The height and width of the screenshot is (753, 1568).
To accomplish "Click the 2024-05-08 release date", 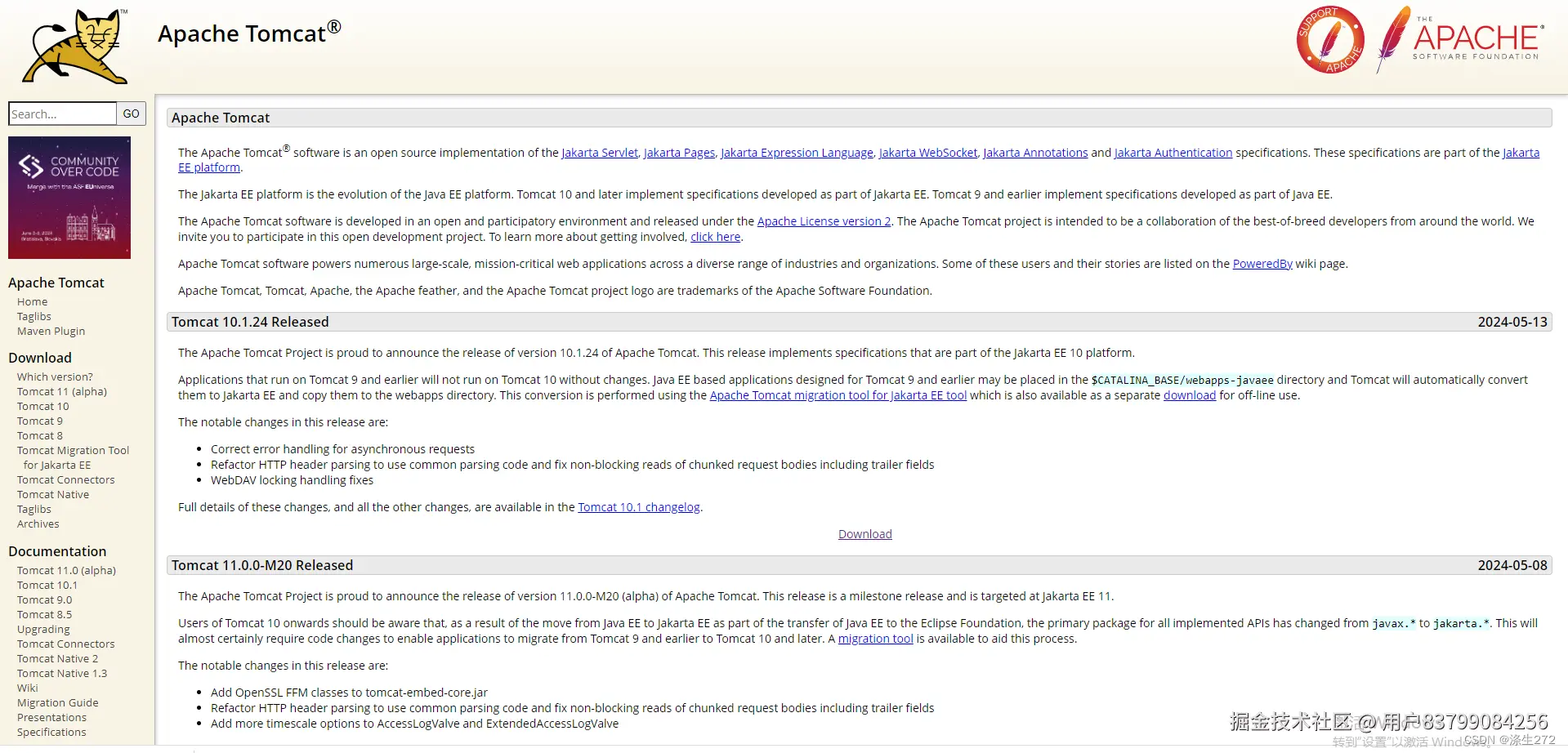I will 1512,565.
